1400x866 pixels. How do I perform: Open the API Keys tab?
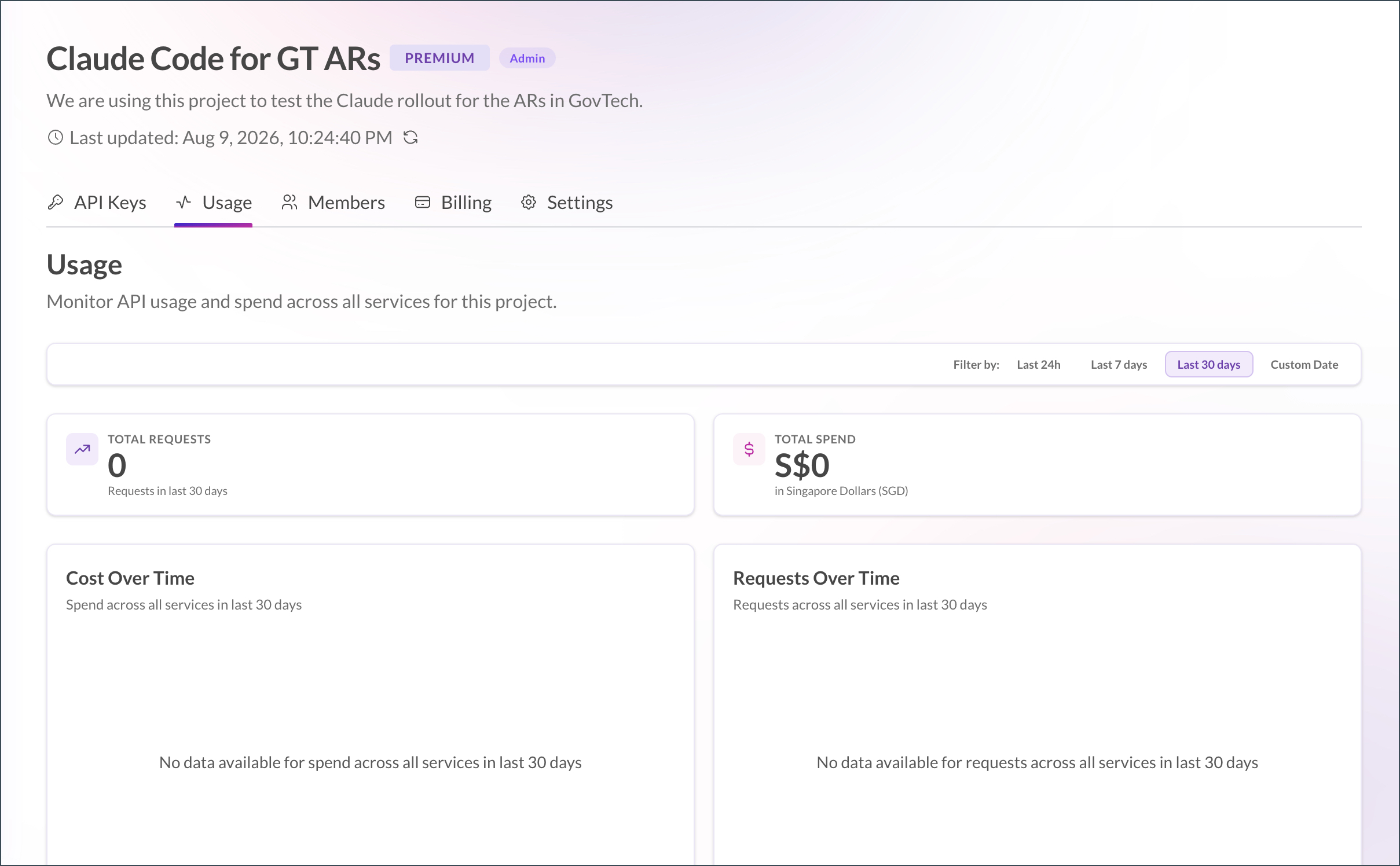(97, 203)
